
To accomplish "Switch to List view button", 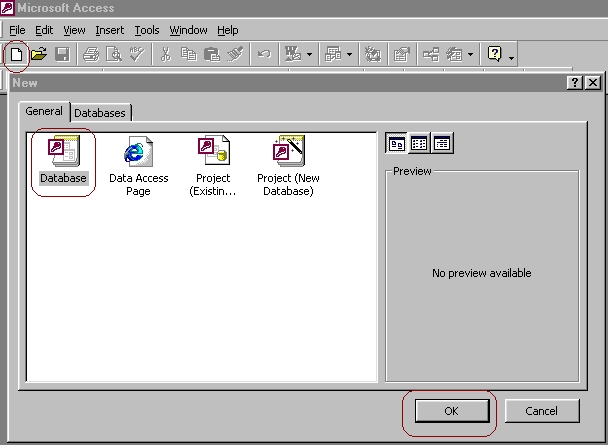I will tap(419, 143).
